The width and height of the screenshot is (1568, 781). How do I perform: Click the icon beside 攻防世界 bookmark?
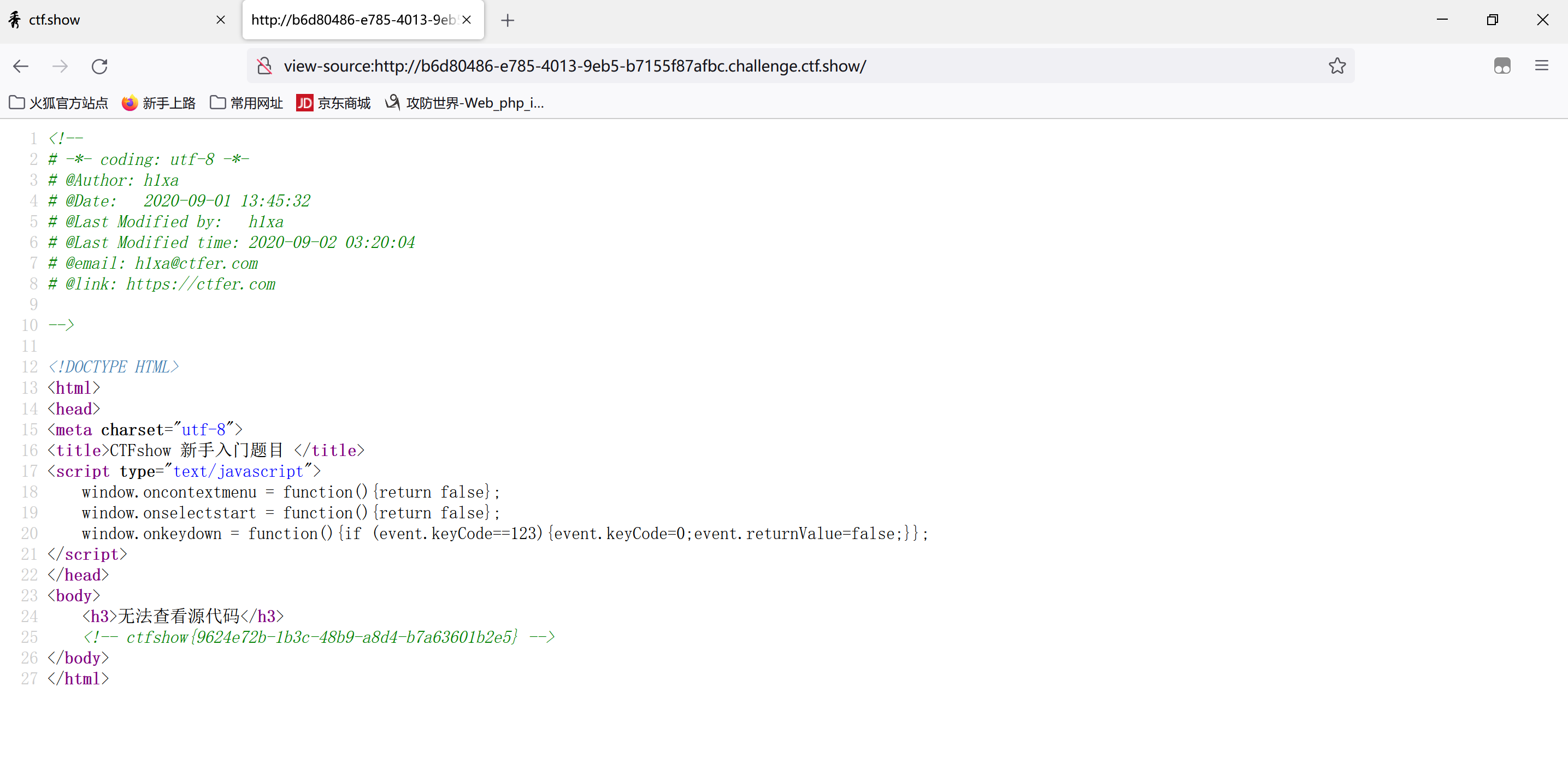coord(393,103)
